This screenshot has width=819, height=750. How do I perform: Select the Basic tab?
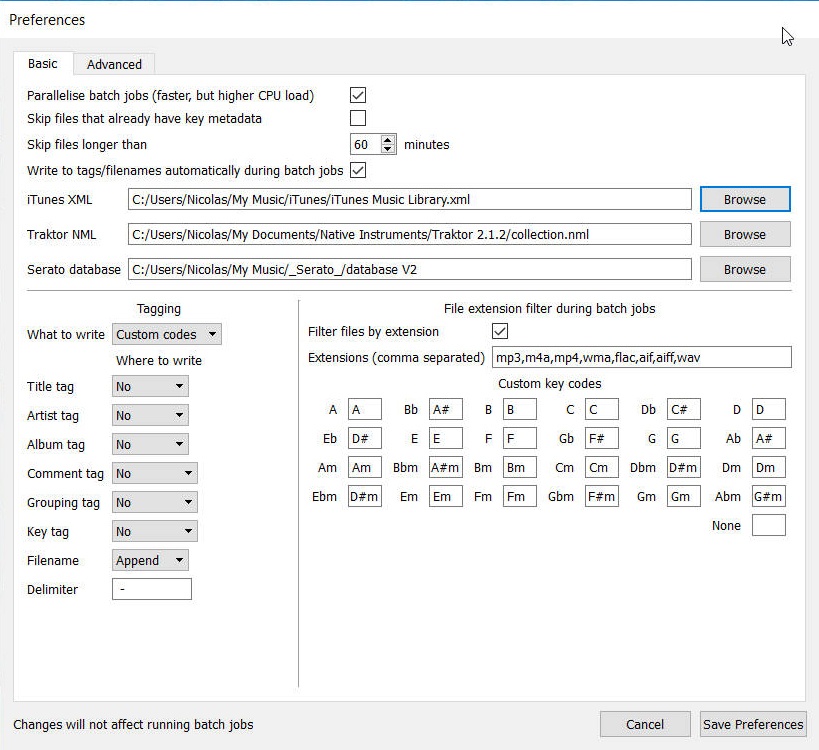[x=42, y=63]
